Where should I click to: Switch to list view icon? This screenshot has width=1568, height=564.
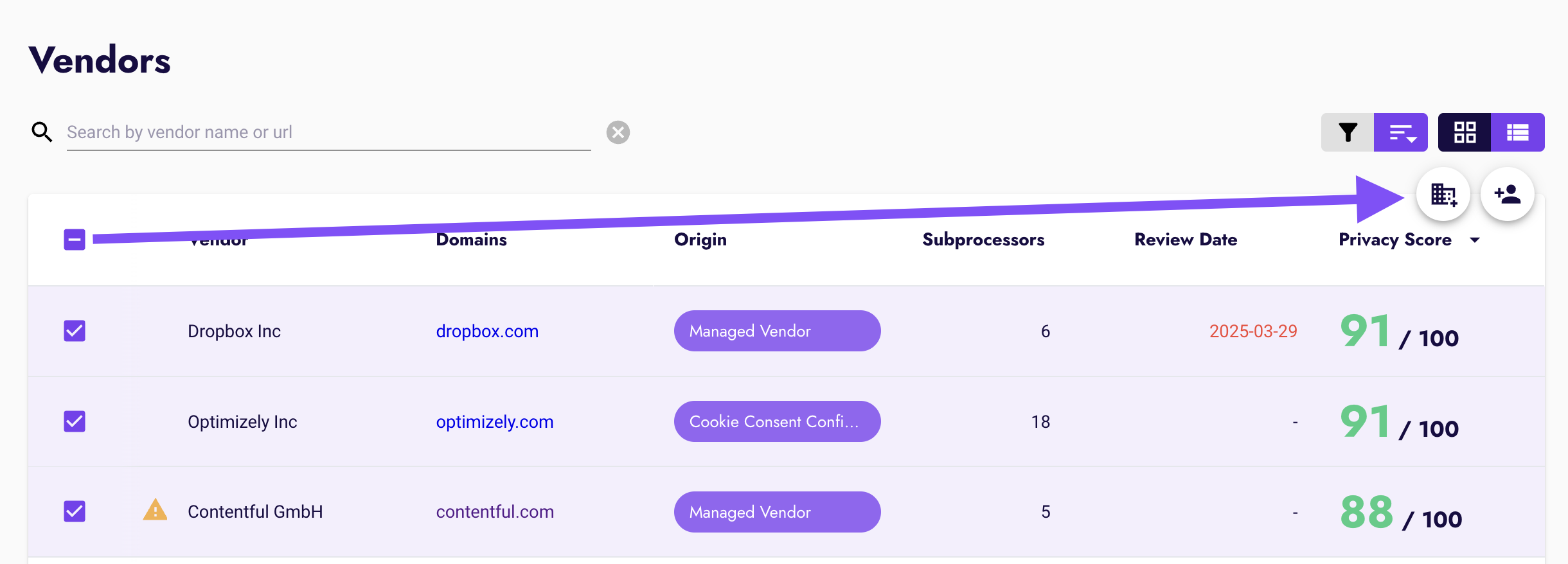click(1518, 132)
